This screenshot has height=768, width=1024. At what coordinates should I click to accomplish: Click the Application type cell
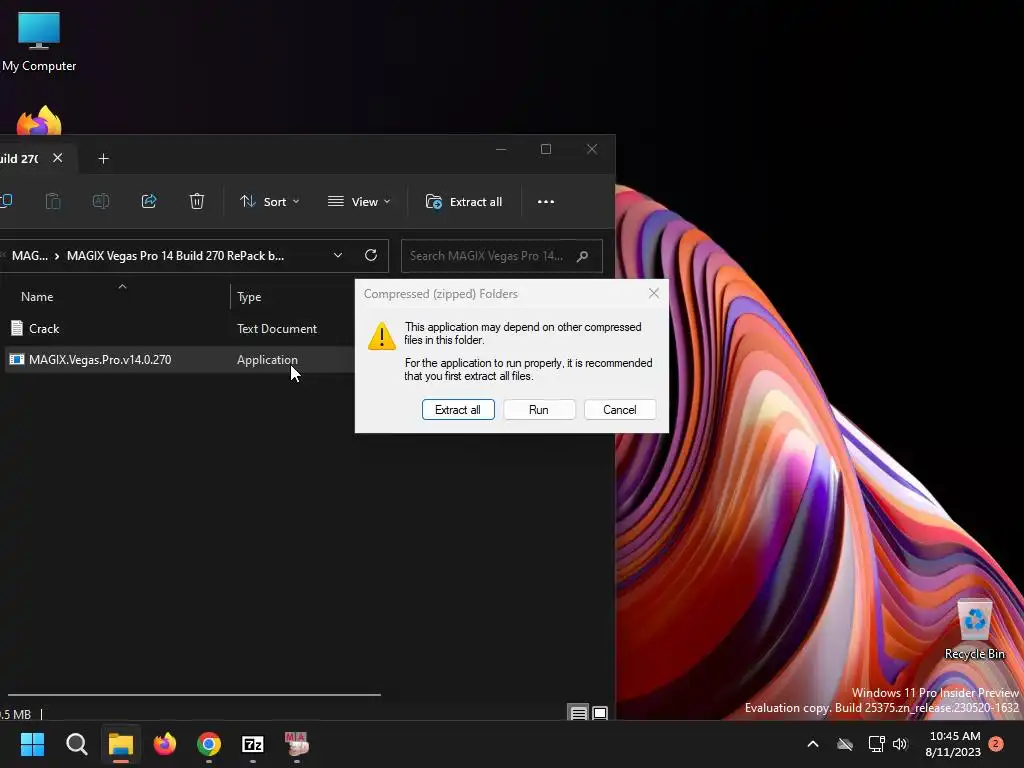pos(267,360)
